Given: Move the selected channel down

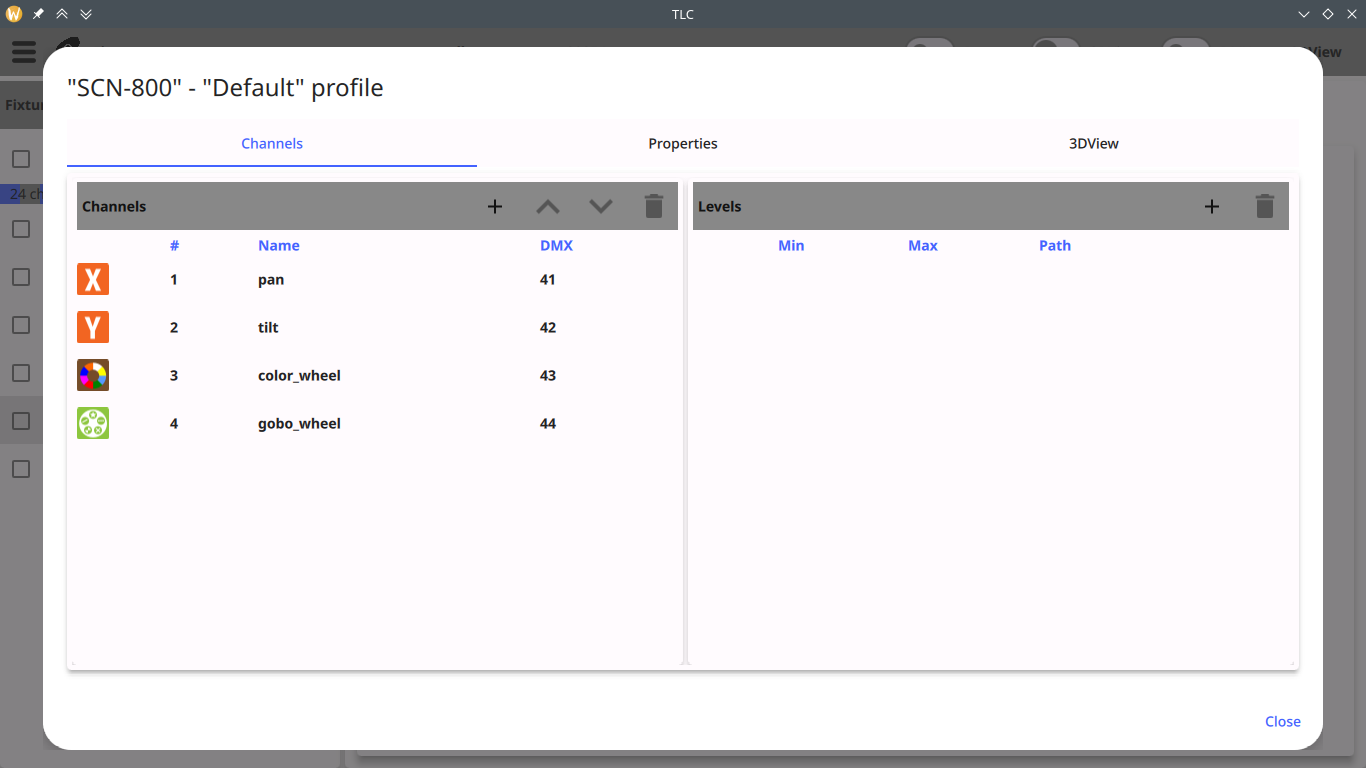Looking at the screenshot, I should 600,206.
